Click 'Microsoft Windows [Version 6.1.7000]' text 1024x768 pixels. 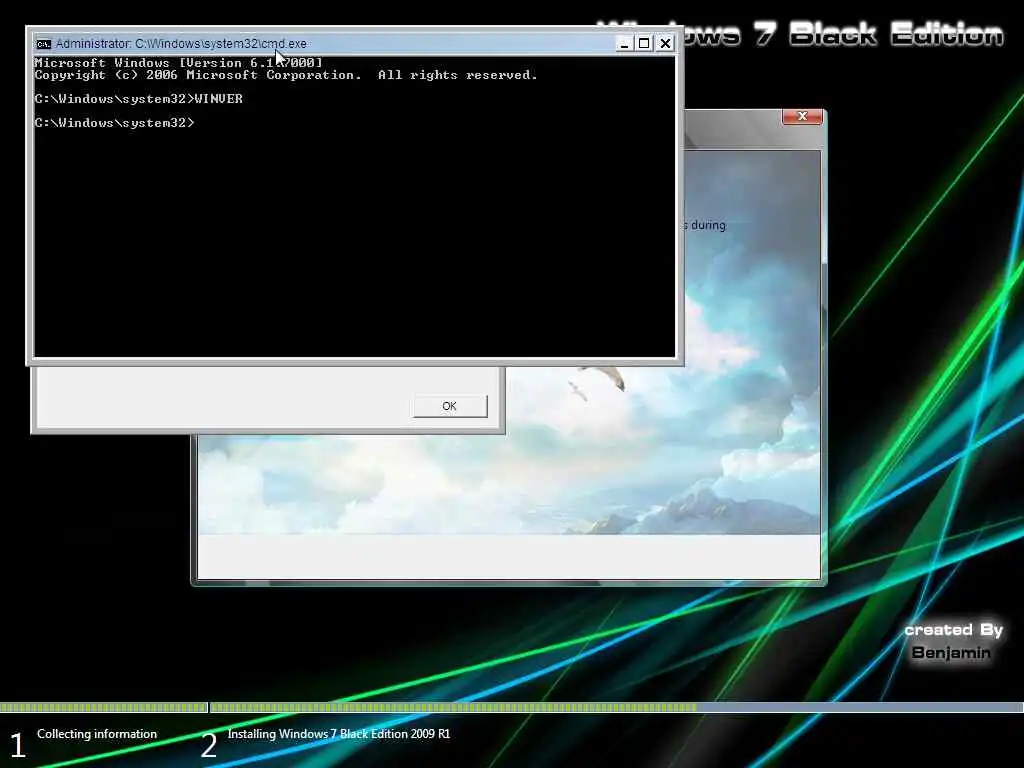[178, 63]
